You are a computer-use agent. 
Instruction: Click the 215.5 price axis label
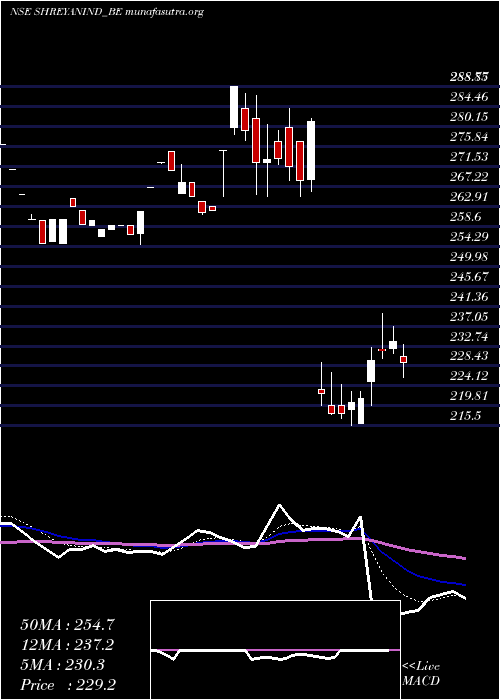click(x=466, y=417)
